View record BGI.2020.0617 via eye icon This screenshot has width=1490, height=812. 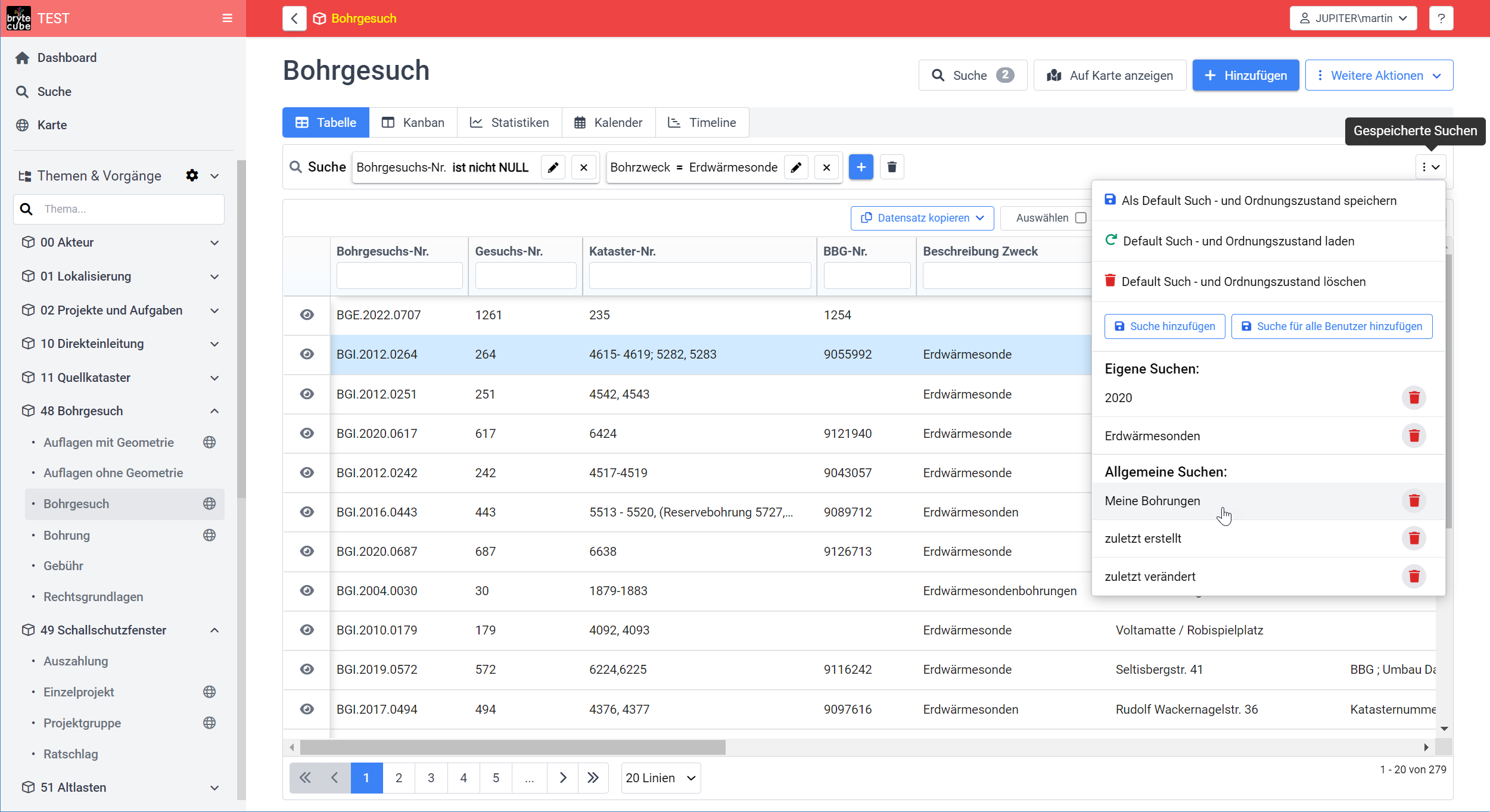coord(307,434)
